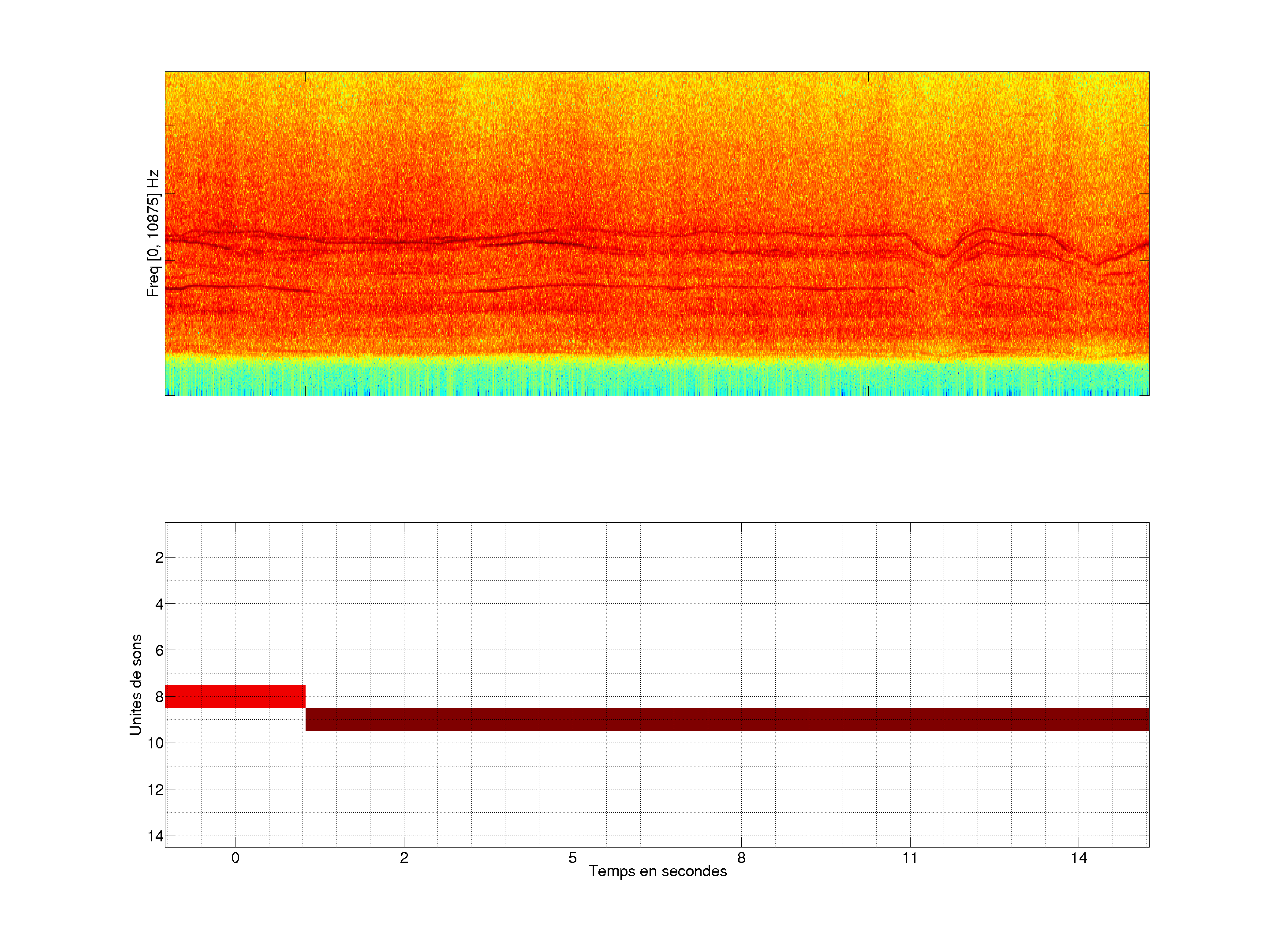
Task: Click the bright red bar at unit 8
Action: tap(235, 696)
